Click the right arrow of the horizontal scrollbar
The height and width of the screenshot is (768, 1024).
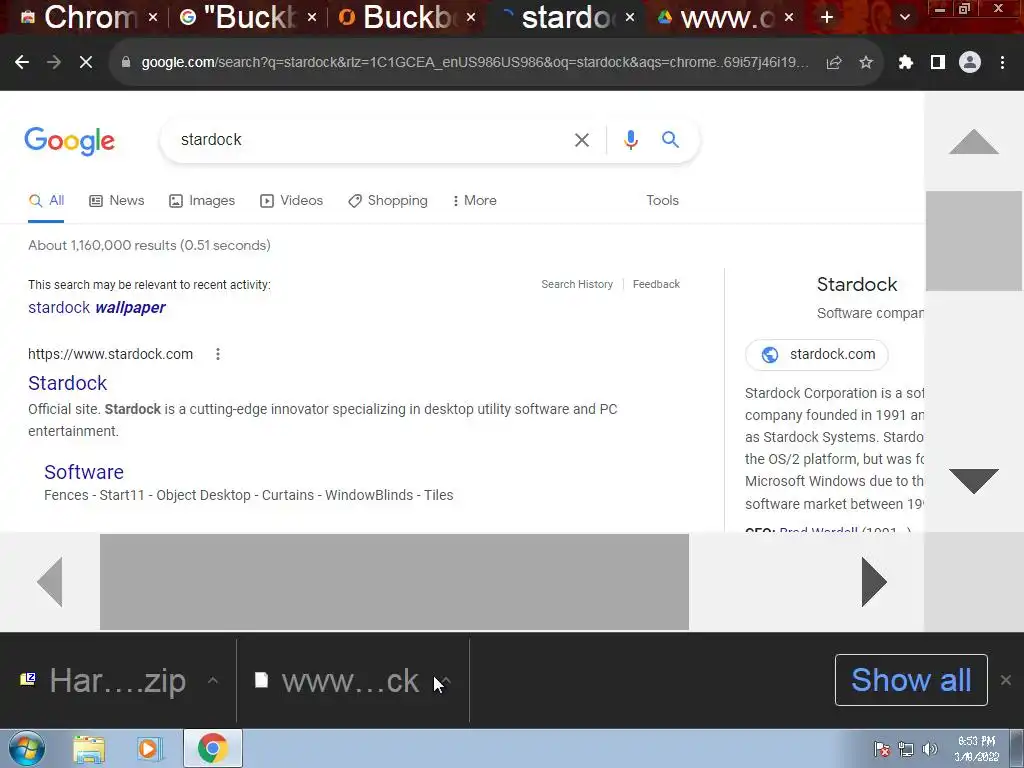point(874,582)
